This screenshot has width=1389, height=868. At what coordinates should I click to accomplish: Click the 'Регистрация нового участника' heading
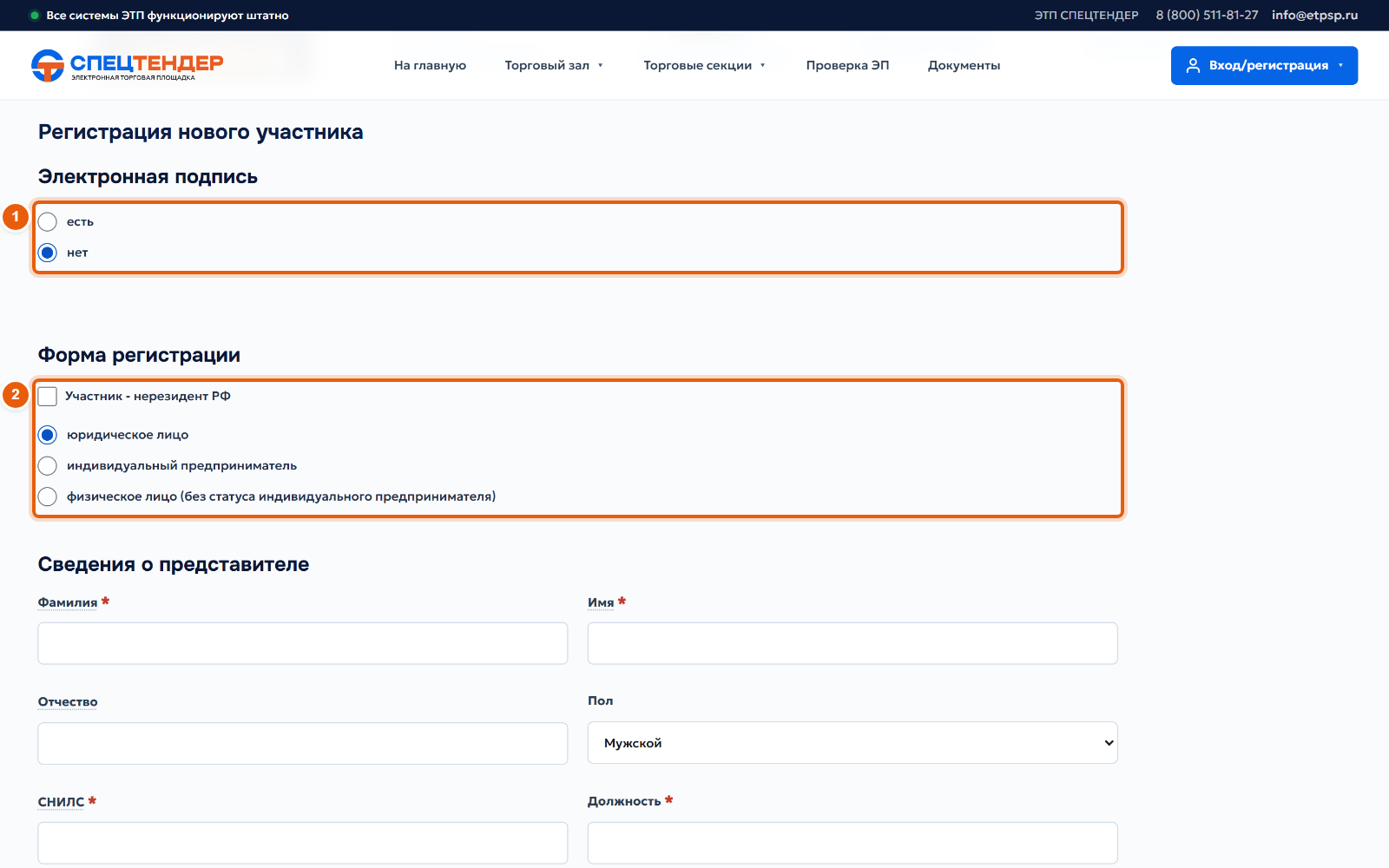201,132
